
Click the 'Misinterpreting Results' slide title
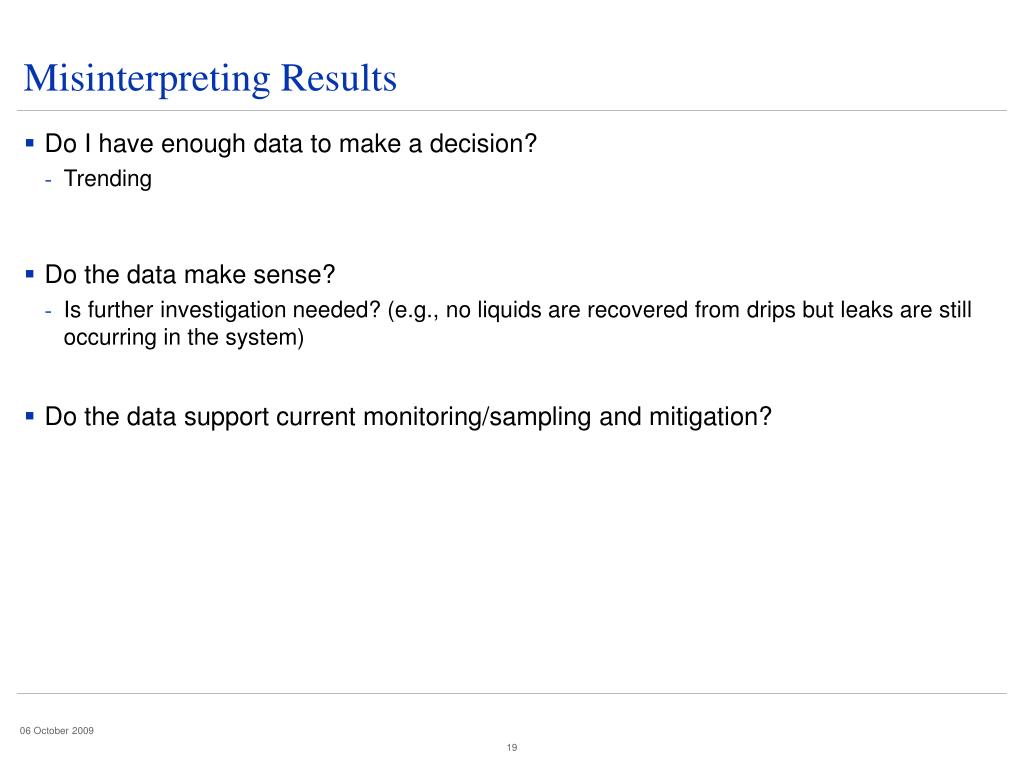click(x=210, y=79)
